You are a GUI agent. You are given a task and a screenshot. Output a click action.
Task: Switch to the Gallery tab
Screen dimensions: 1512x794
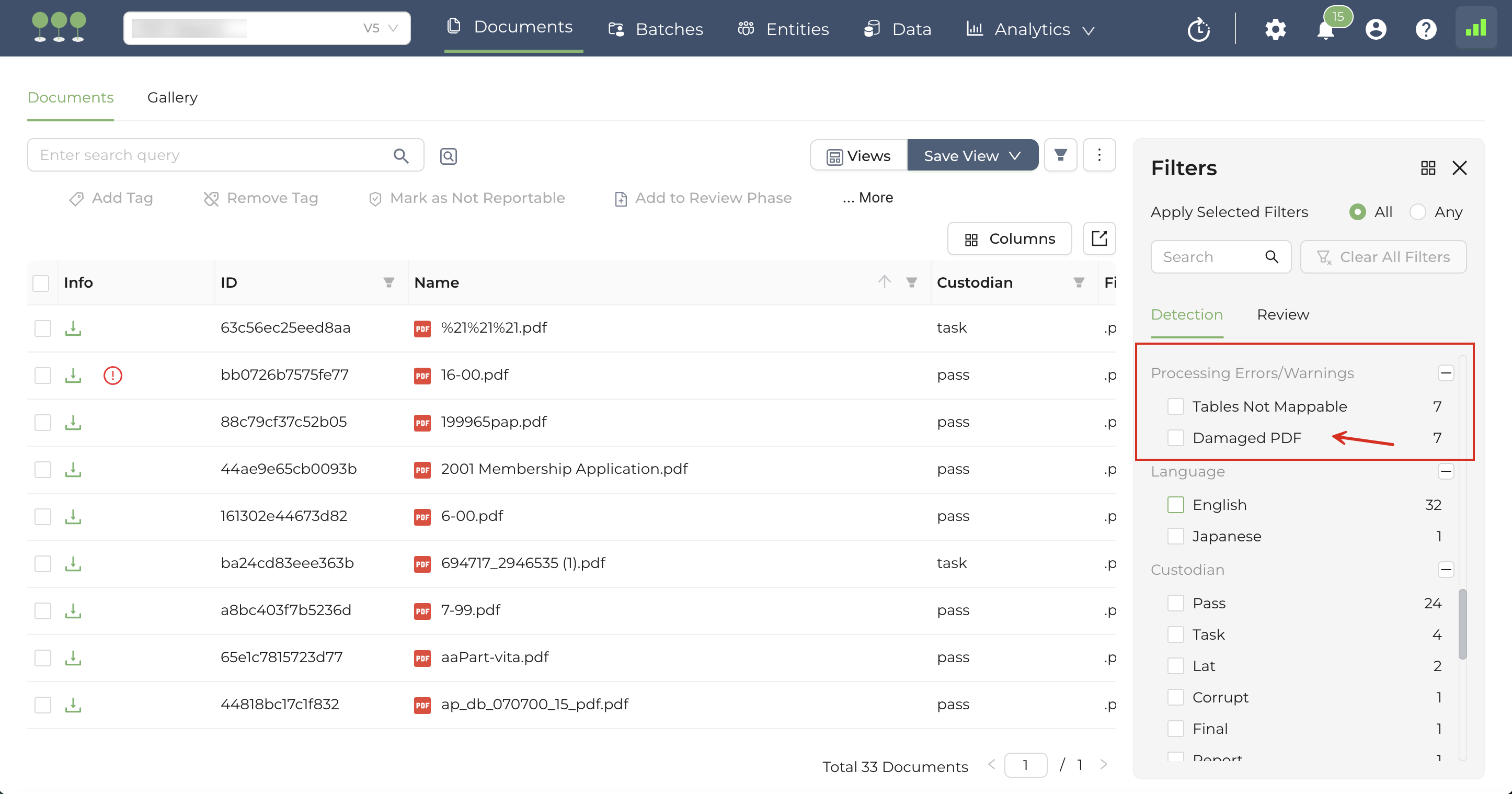pos(172,97)
